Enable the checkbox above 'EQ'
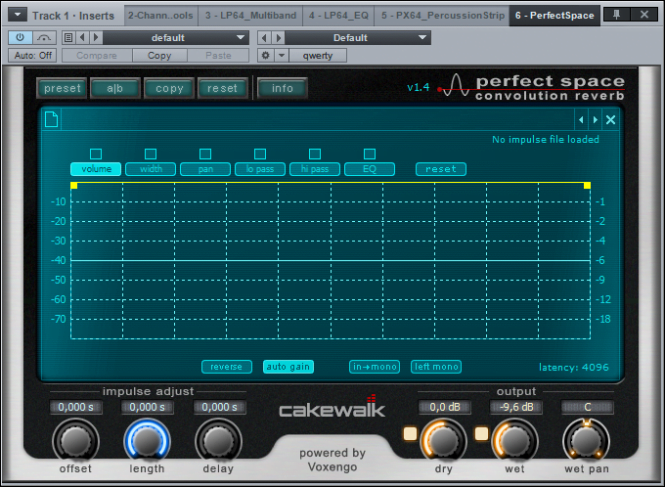Image resolution: width=665 pixels, height=487 pixels. point(369,154)
